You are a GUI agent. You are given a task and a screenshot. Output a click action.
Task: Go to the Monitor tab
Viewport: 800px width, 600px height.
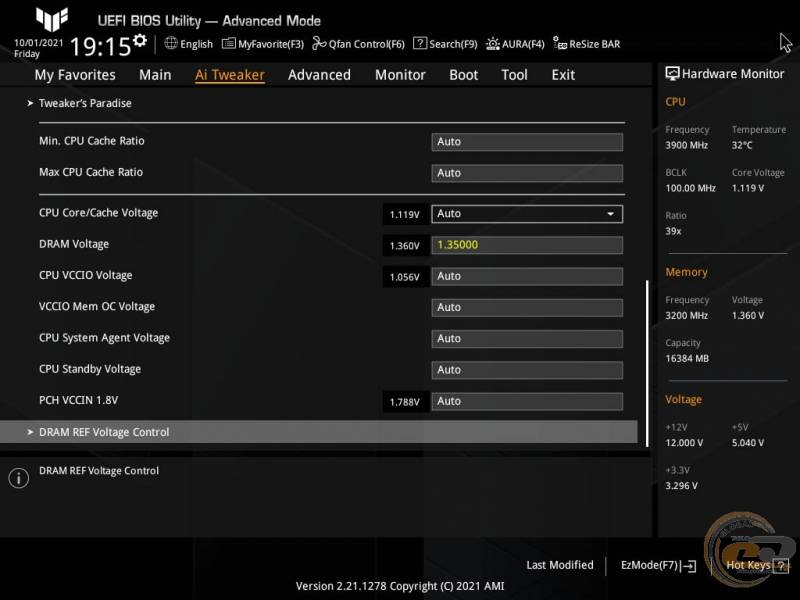[400, 75]
